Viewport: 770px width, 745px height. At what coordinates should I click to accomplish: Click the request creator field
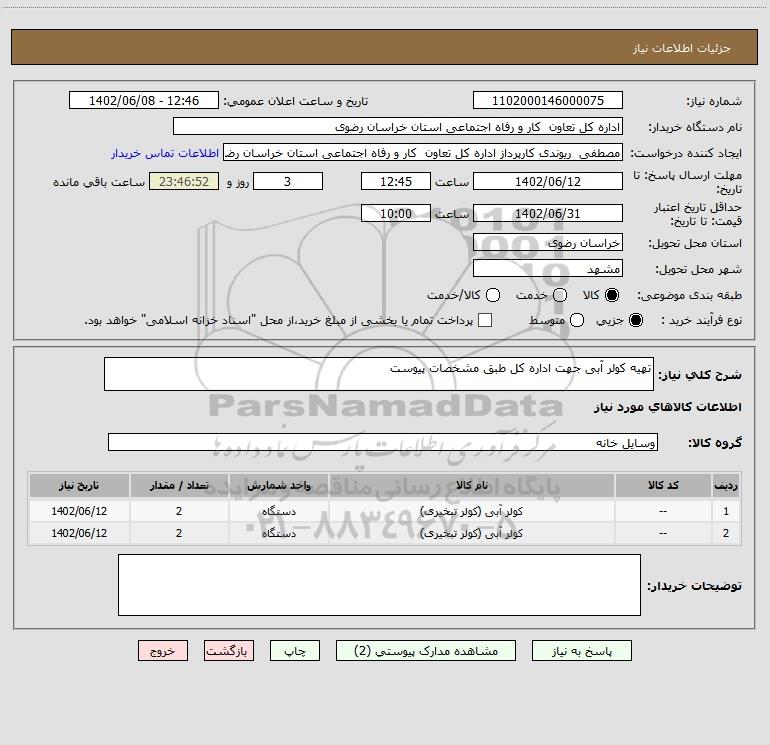click(423, 152)
